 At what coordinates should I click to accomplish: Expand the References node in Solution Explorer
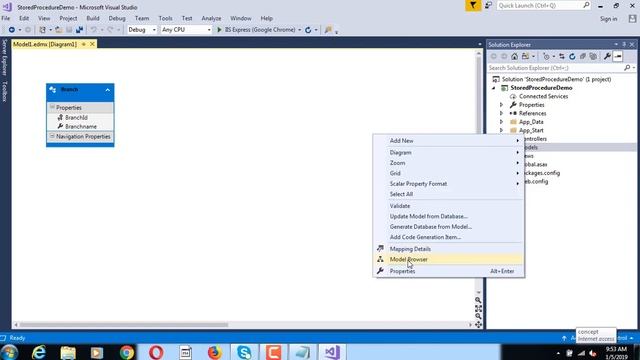tap(502, 113)
